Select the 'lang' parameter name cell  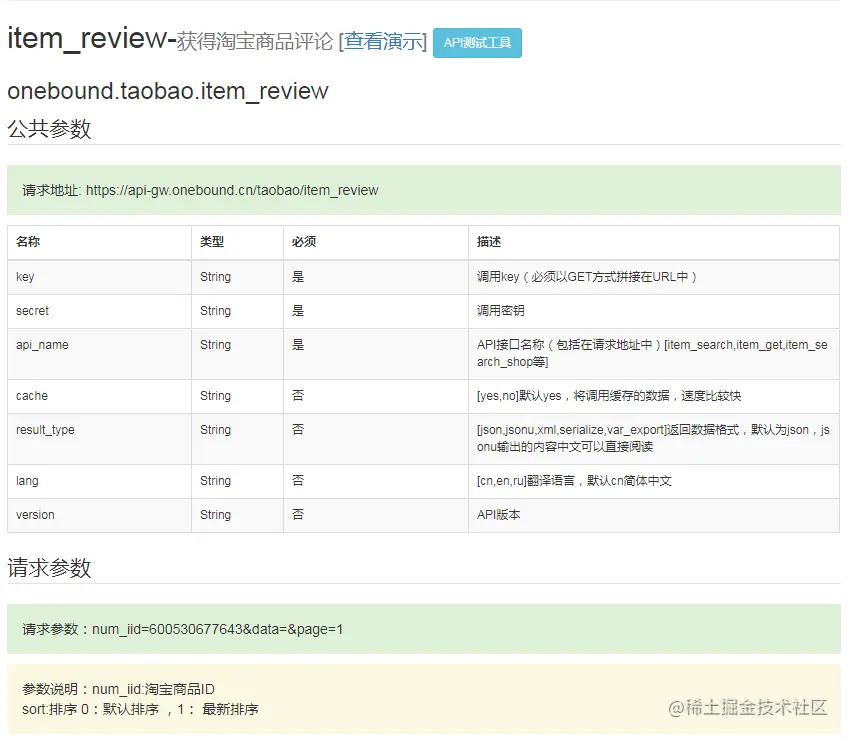[x=99, y=481]
